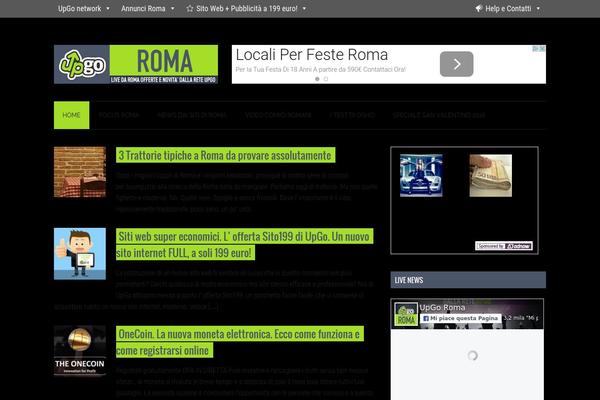
Task: Open the brick wall trattoria thumbnail
Action: (x=80, y=172)
